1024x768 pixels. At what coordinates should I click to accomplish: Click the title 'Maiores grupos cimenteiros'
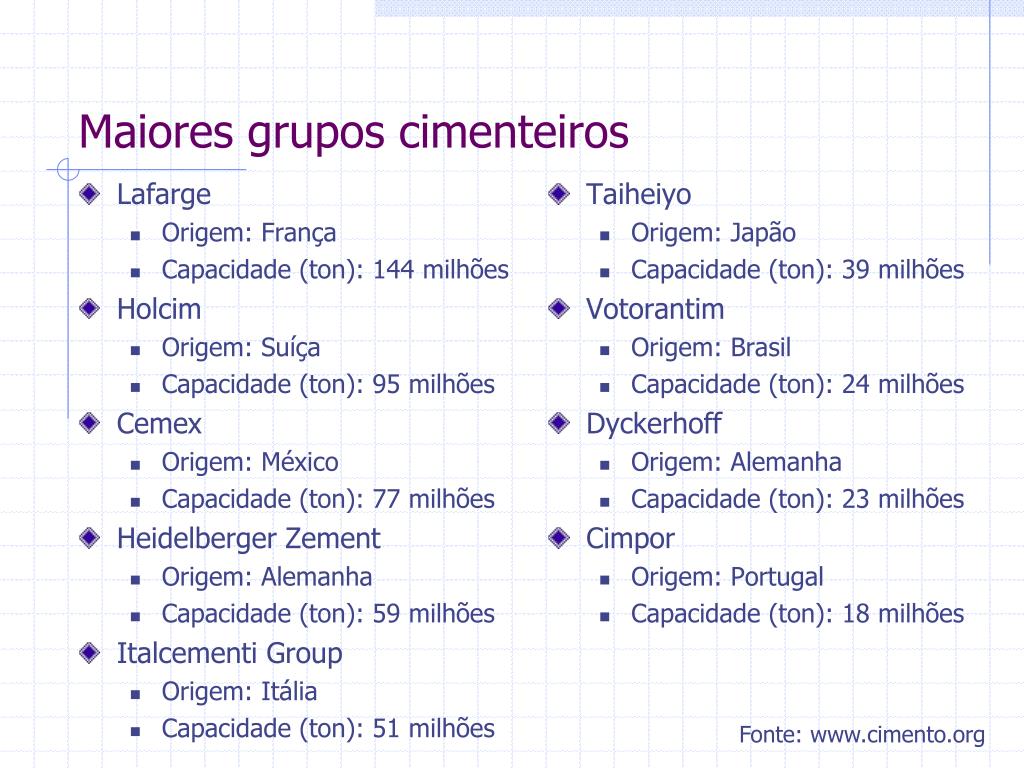[353, 133]
